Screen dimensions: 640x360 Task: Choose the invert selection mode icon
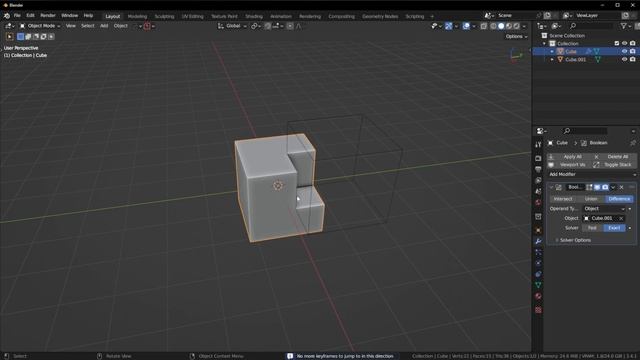[44, 37]
